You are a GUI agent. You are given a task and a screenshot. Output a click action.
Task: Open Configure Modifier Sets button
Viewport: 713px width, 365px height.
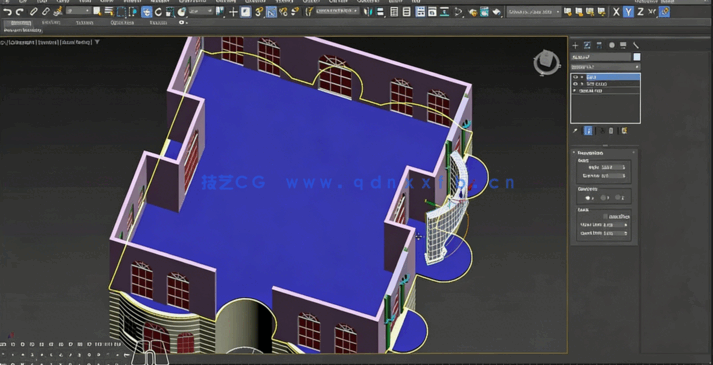click(624, 131)
